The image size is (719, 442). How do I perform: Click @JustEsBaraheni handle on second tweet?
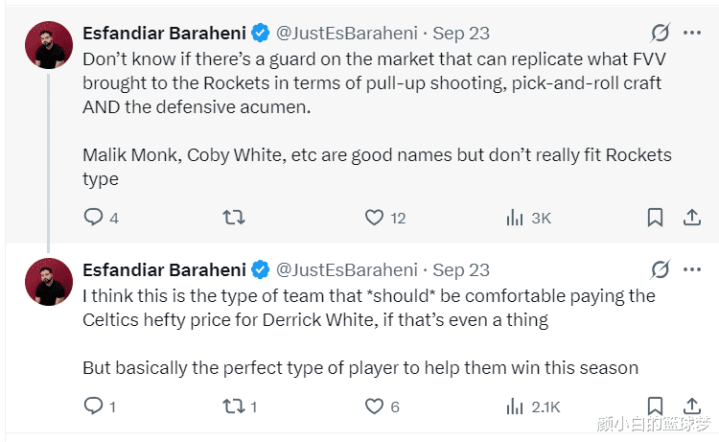coord(347,270)
